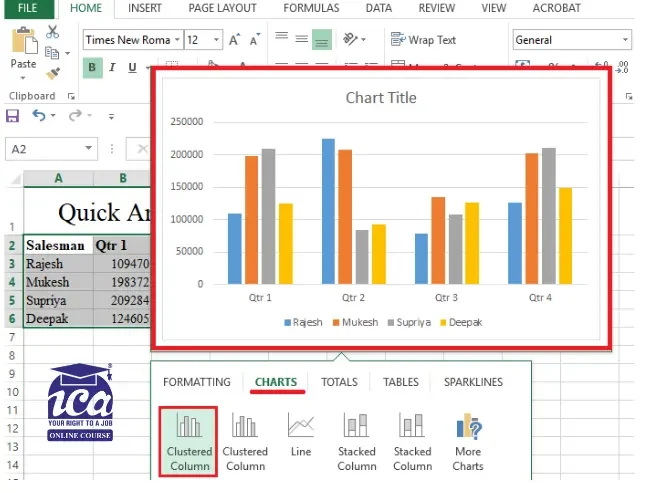Switch to the PAGE LAYOUT tab
Screen dimensions: 657x493
(x=222, y=8)
